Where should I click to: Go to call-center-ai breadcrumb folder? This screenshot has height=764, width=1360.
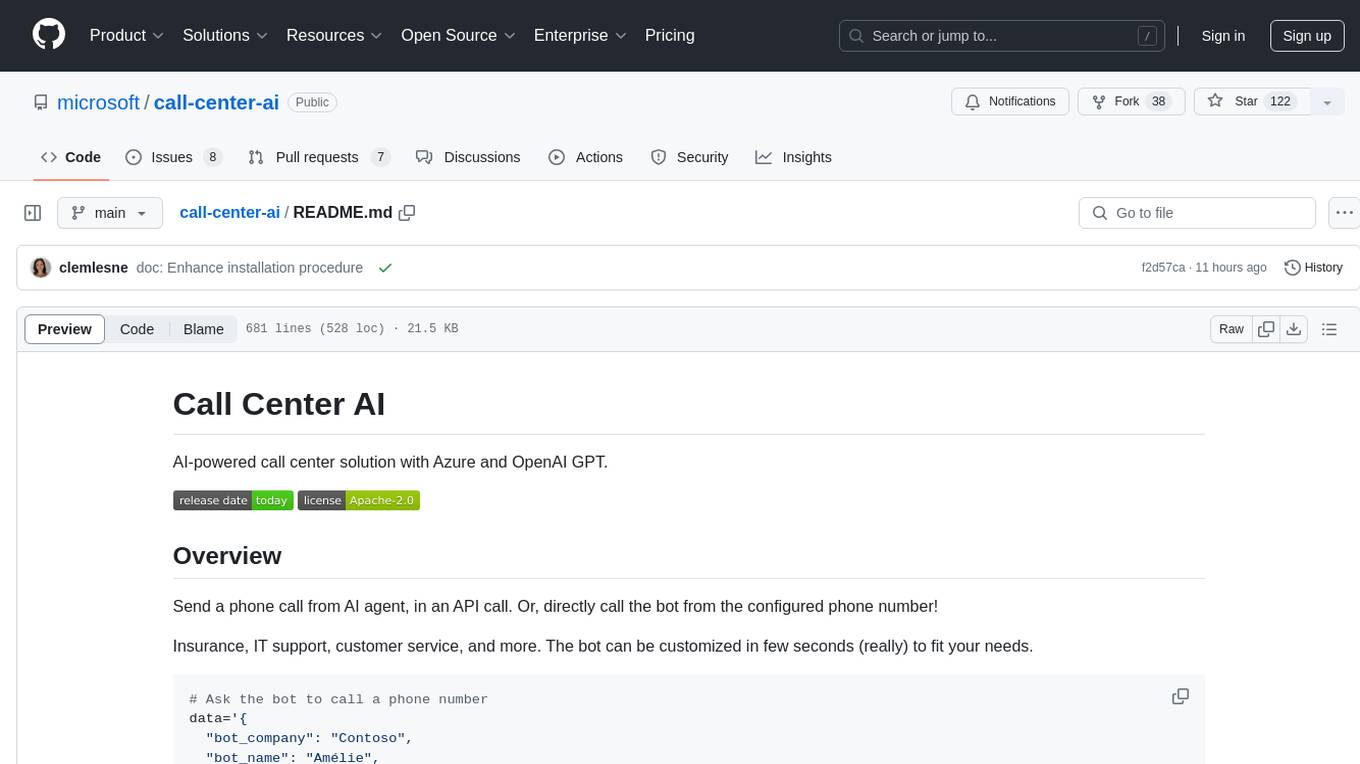tap(230, 213)
